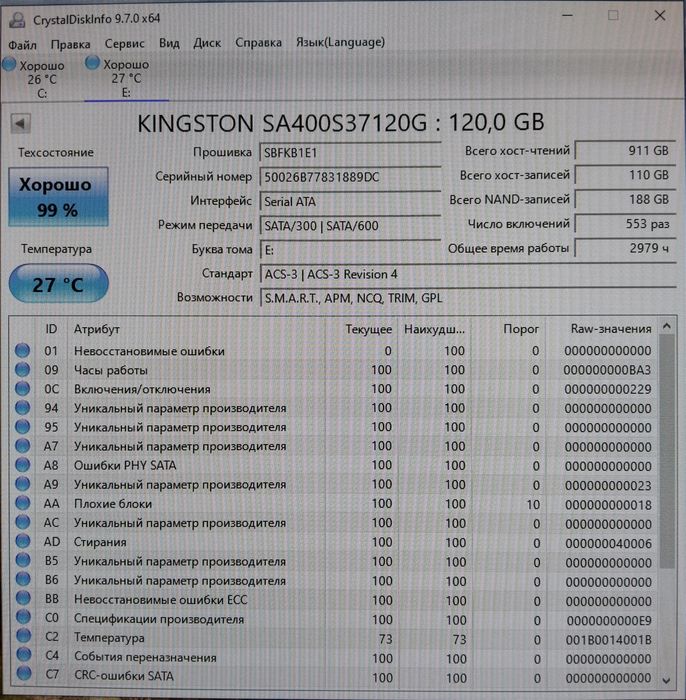This screenshot has width=686, height=700.
Task: Click the 2979 ч power-on hours value
Action: 625,248
